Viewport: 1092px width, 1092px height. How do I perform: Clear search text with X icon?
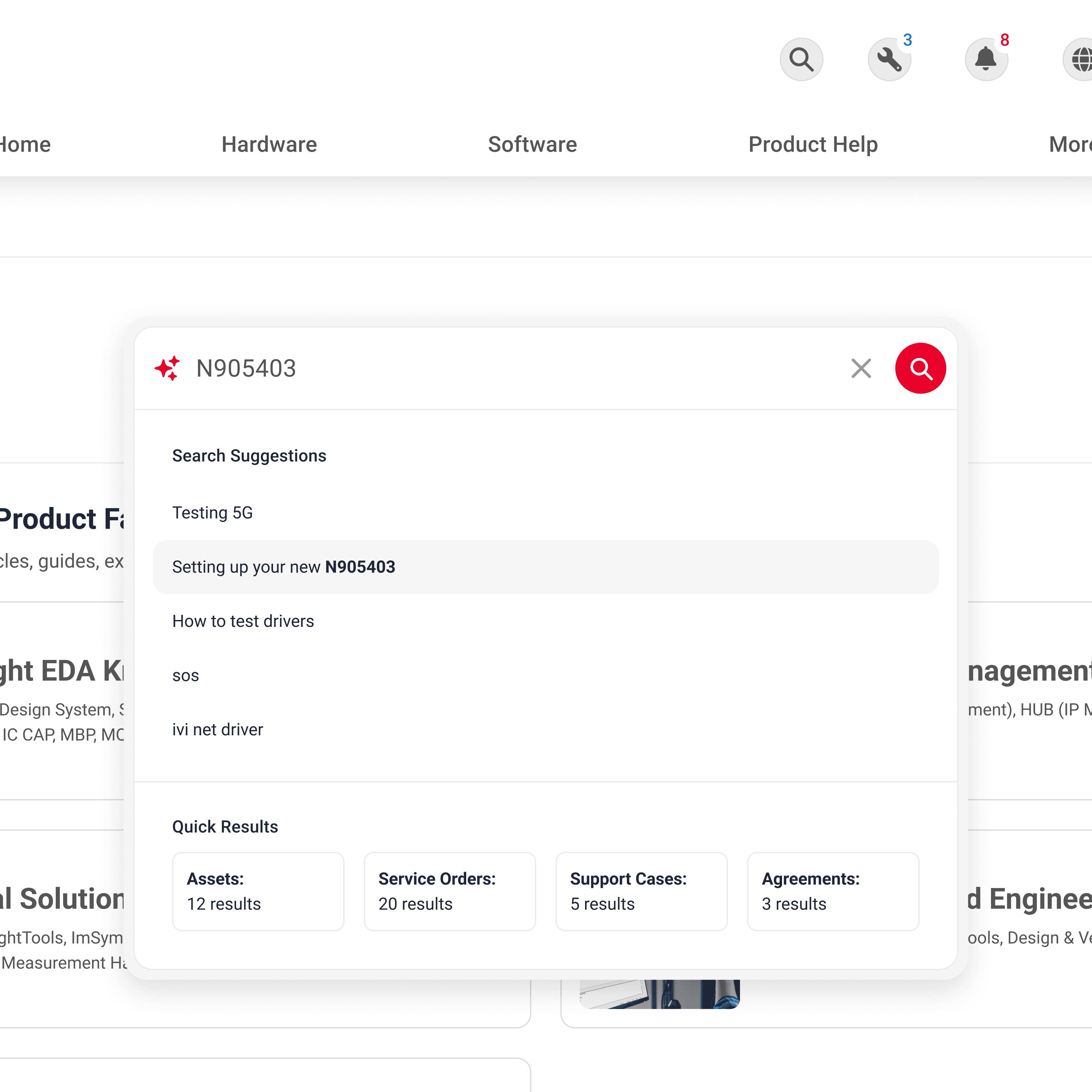(861, 369)
